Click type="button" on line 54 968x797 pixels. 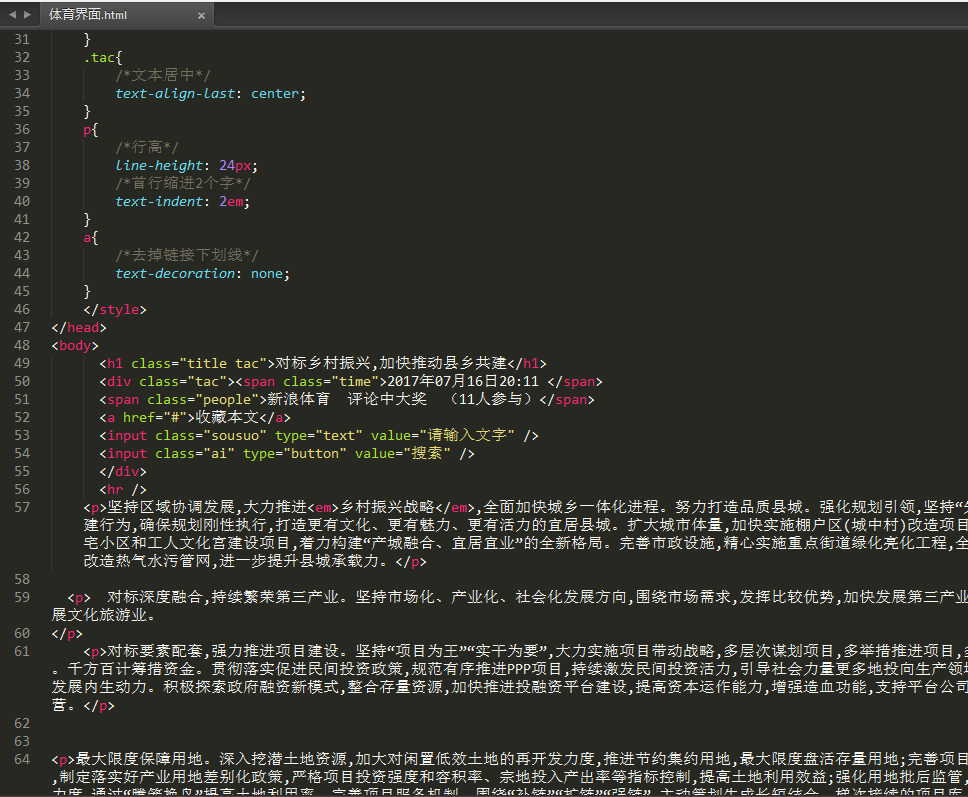pos(295,453)
